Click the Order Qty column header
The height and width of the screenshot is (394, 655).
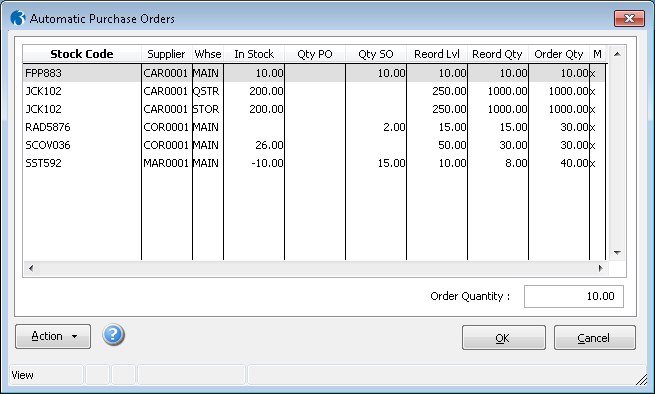tap(559, 54)
